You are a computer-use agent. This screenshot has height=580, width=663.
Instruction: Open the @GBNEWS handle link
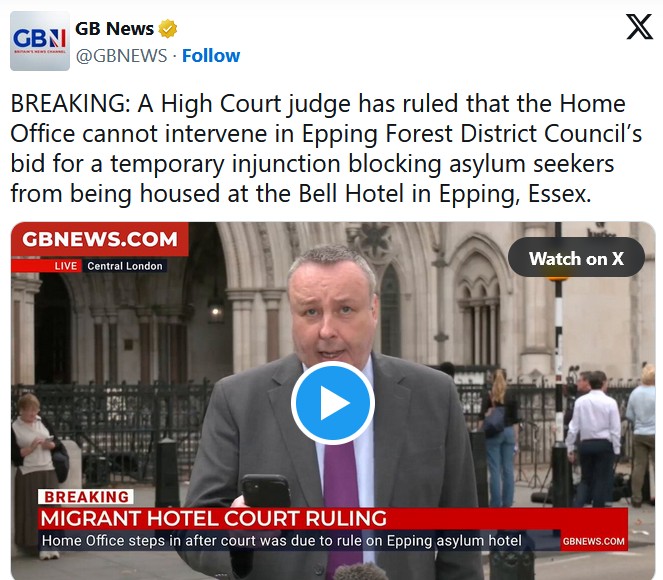click(121, 56)
